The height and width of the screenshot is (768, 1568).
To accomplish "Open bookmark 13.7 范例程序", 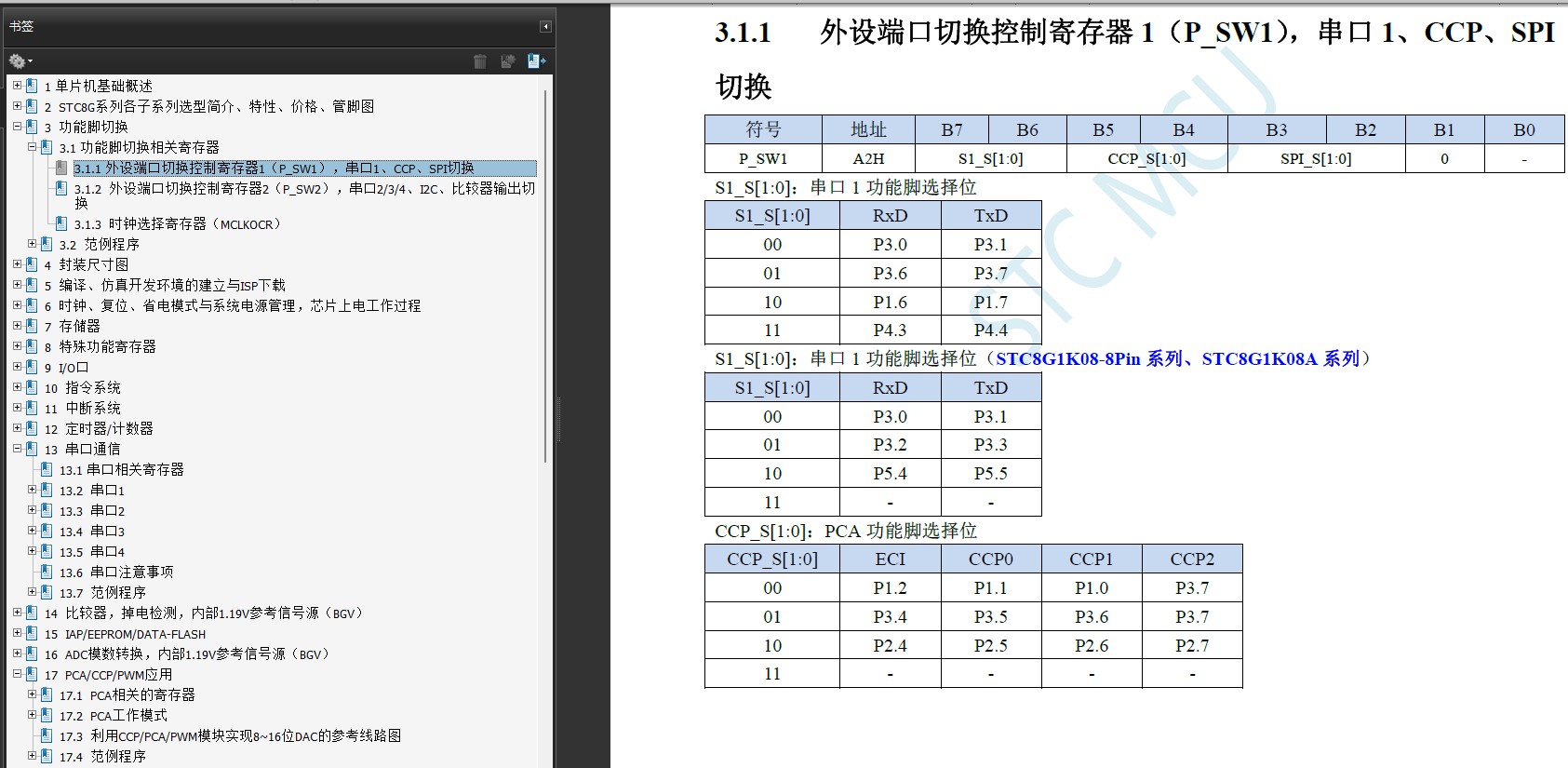I will (102, 593).
